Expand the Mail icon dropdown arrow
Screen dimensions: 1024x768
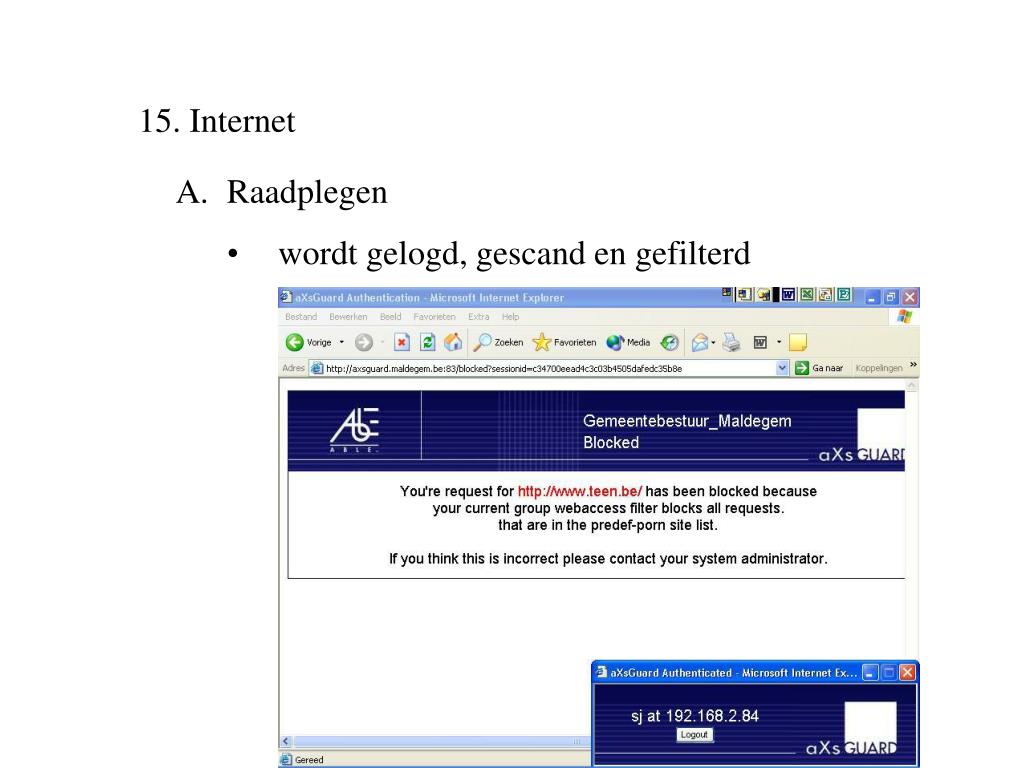713,342
